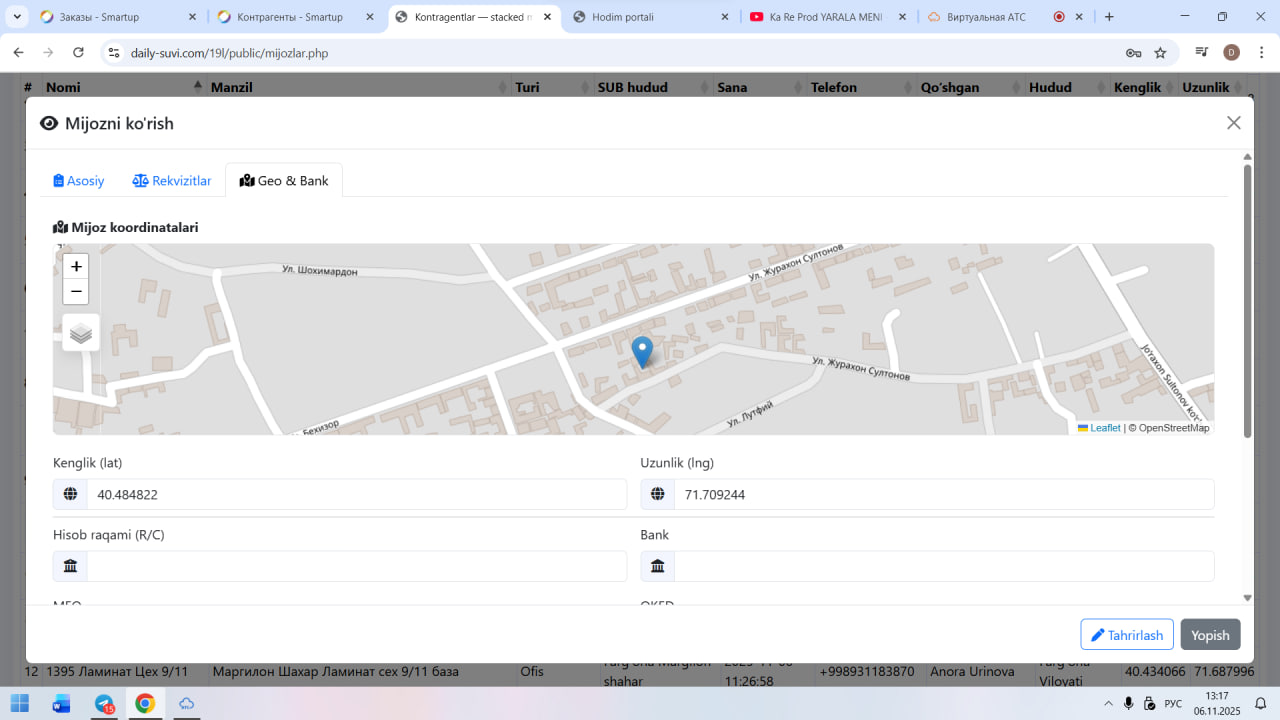This screenshot has width=1280, height=720.
Task: Close the Mijozni ko'rish dialog
Action: [1233, 123]
